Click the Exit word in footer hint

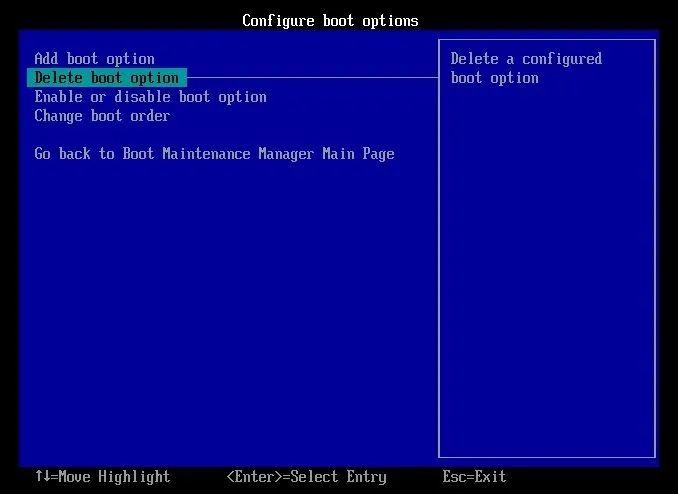tap(490, 477)
